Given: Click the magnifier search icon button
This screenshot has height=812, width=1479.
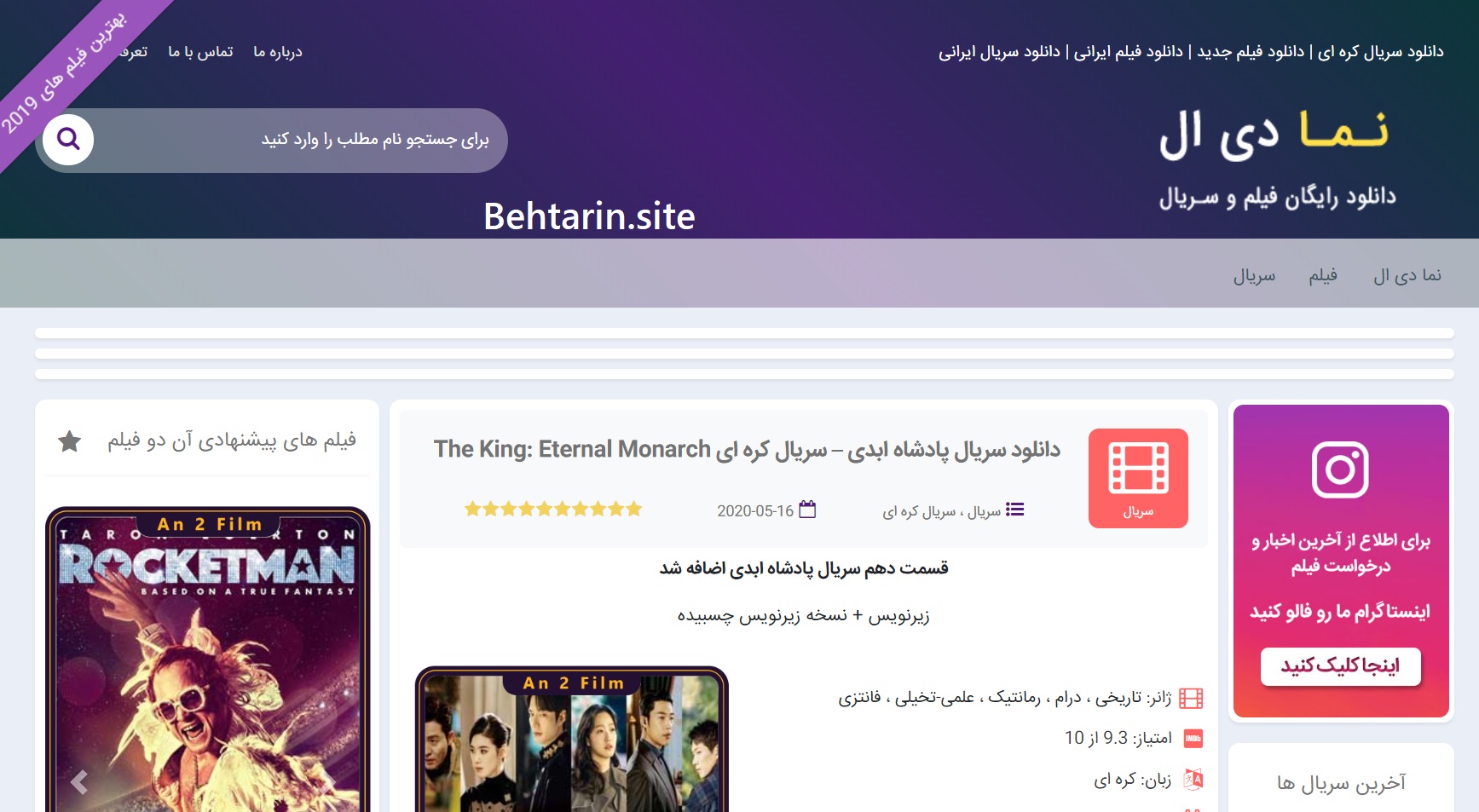Looking at the screenshot, I should 68,139.
